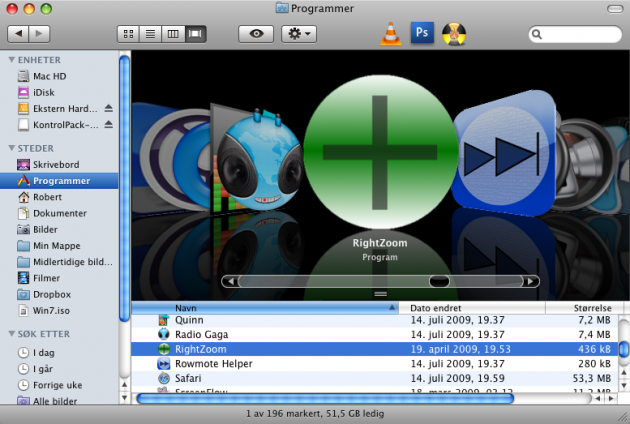
Task: Select the Rowmote Helper row
Action: [x=375, y=364]
